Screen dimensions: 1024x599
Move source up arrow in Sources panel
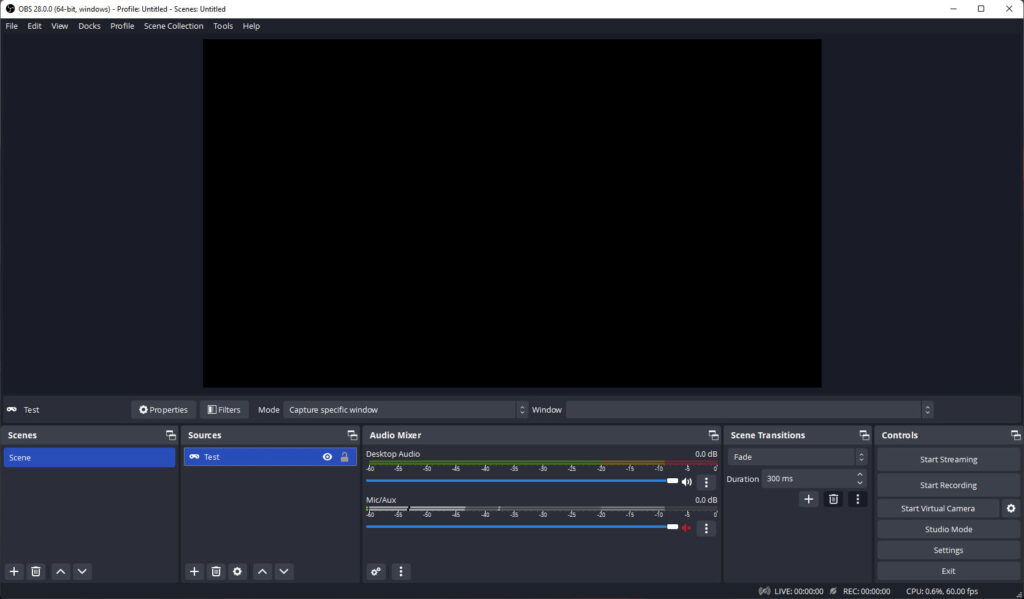tap(263, 572)
